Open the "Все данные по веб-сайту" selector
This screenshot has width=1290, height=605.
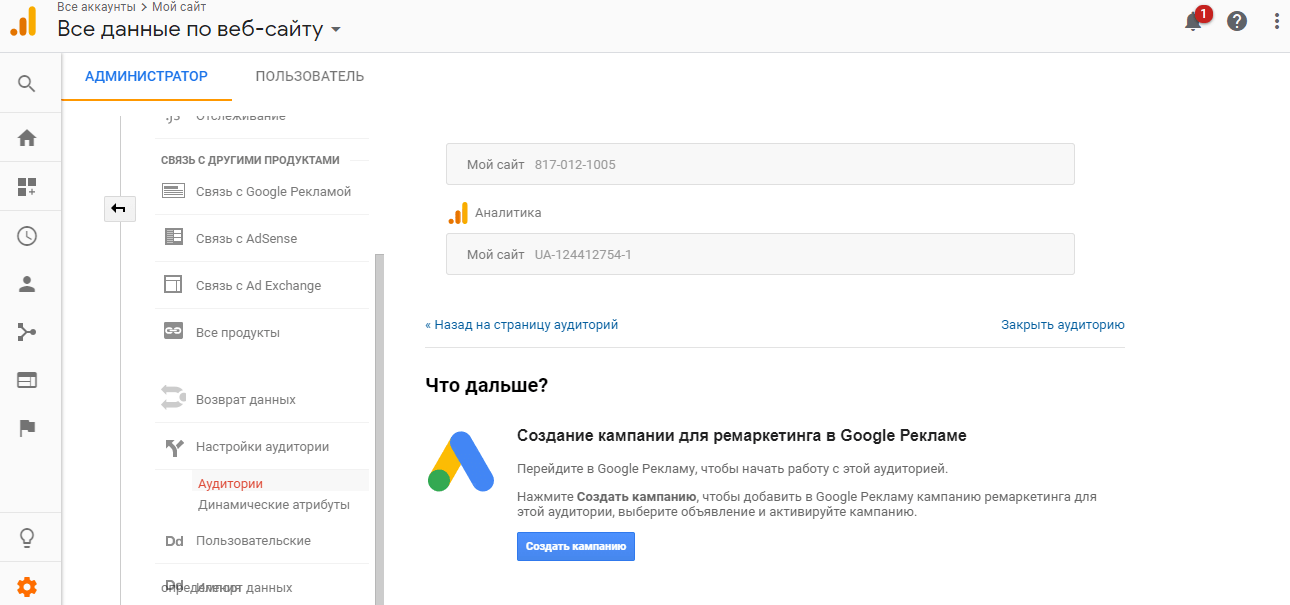(x=197, y=30)
